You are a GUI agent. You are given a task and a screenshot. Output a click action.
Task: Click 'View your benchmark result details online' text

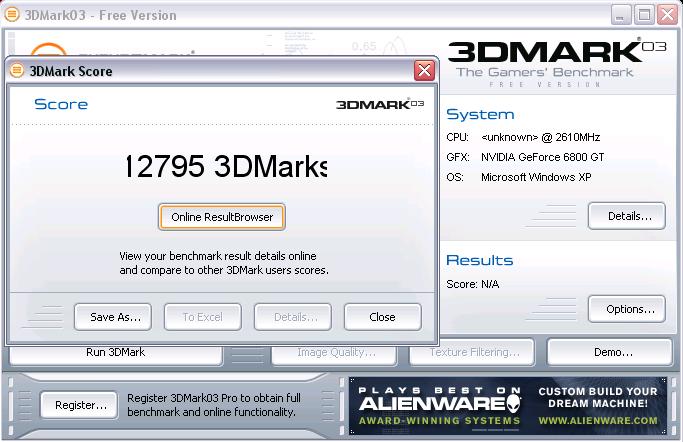pyautogui.click(x=218, y=256)
